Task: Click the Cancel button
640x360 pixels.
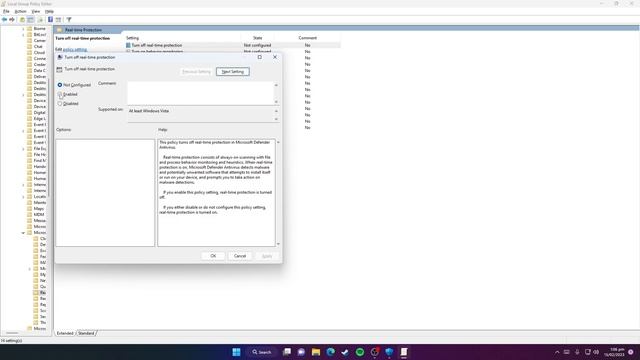Action: point(240,256)
